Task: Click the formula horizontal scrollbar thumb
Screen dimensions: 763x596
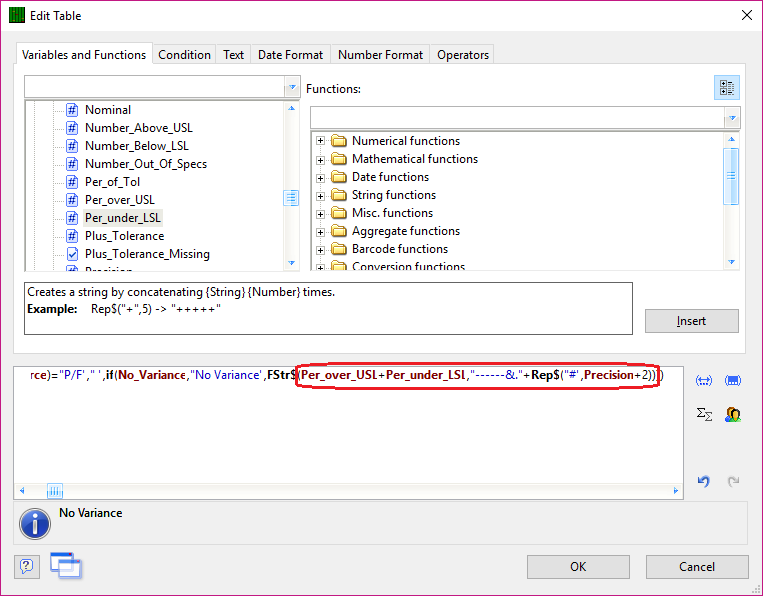Action: [55, 491]
